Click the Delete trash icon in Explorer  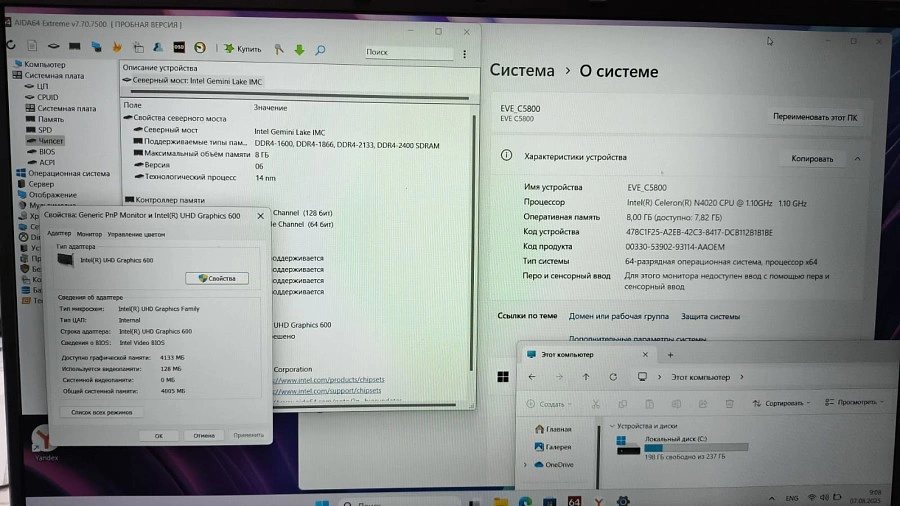click(729, 404)
